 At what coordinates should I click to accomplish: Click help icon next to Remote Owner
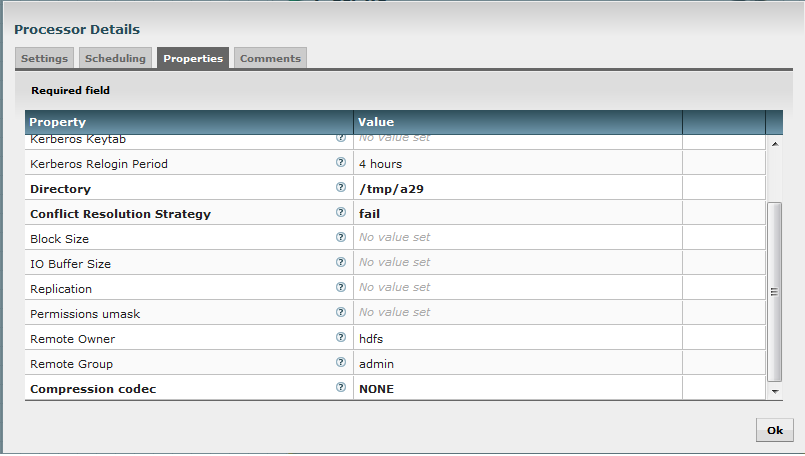click(x=341, y=338)
